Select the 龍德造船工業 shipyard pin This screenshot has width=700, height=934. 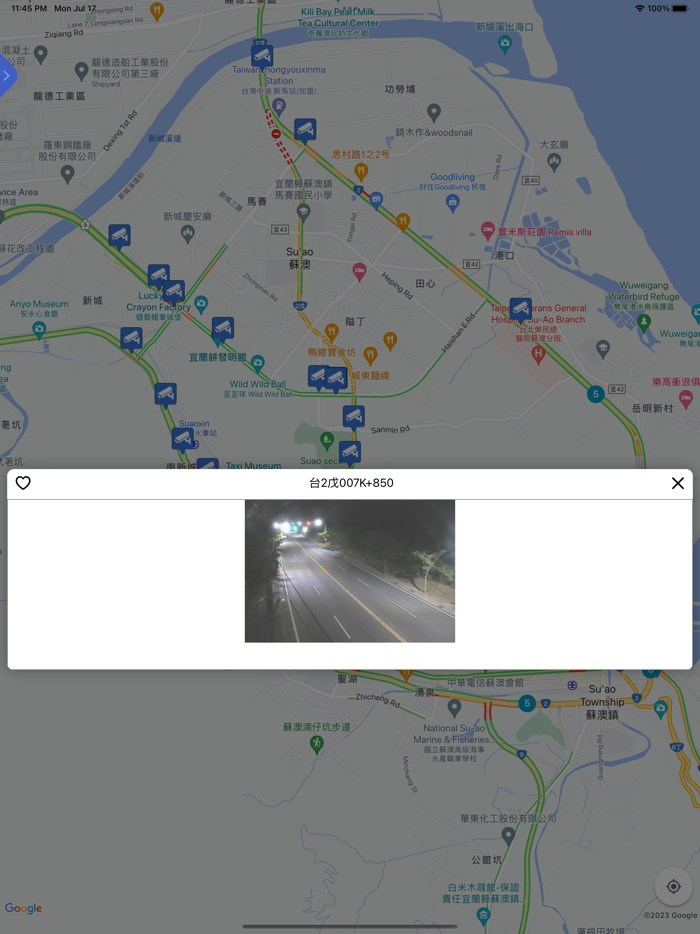82,72
